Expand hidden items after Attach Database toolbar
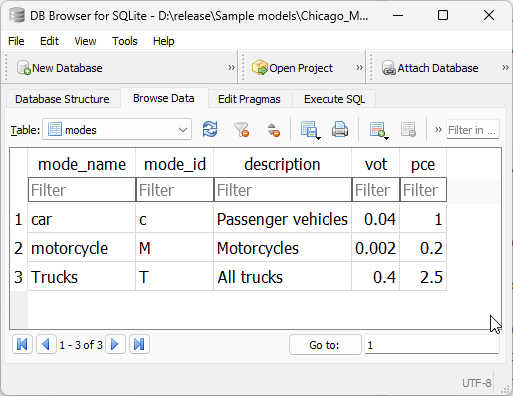Viewport: 513px width, 396px height. [505, 68]
